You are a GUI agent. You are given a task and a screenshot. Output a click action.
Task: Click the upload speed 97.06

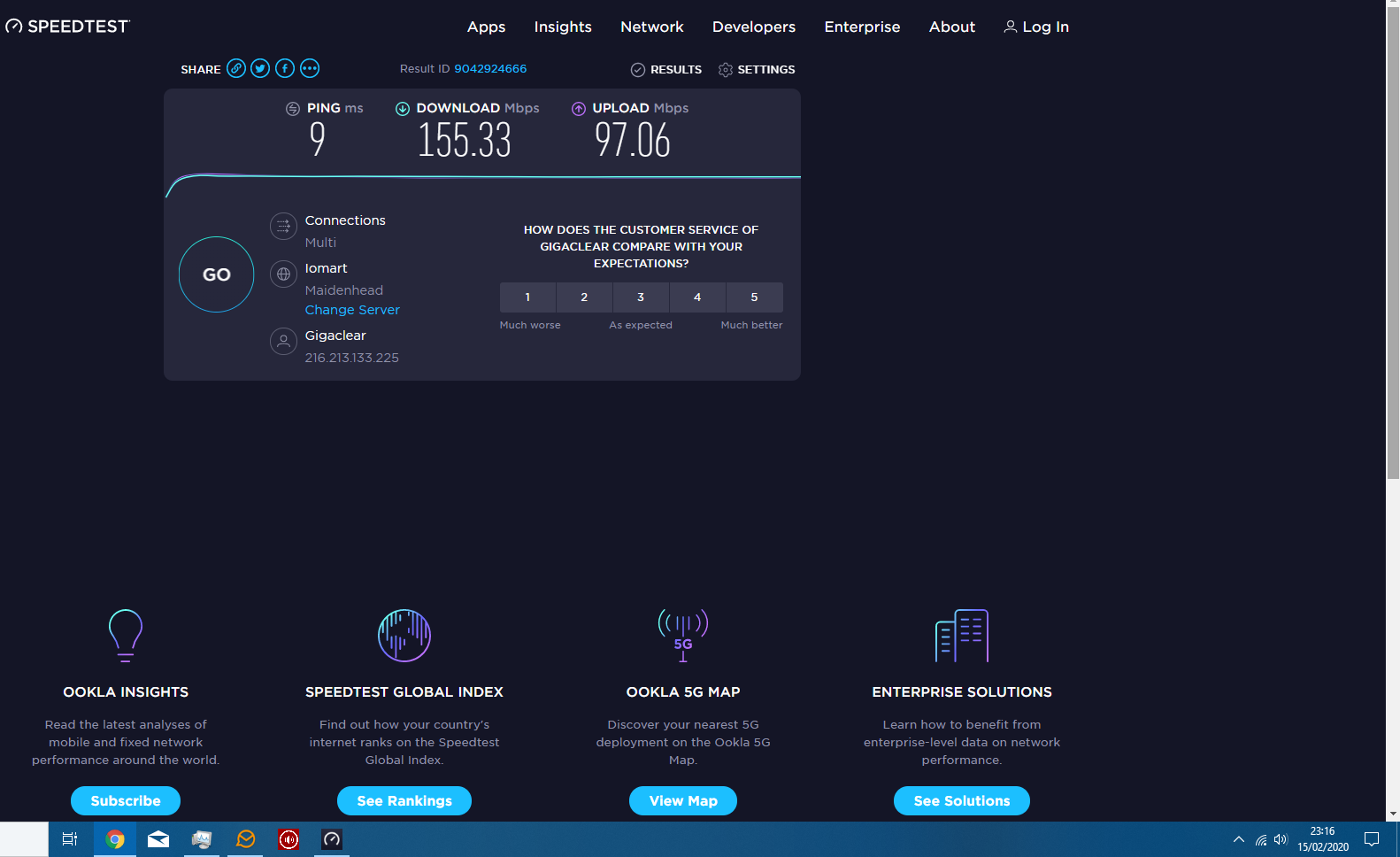[633, 140]
